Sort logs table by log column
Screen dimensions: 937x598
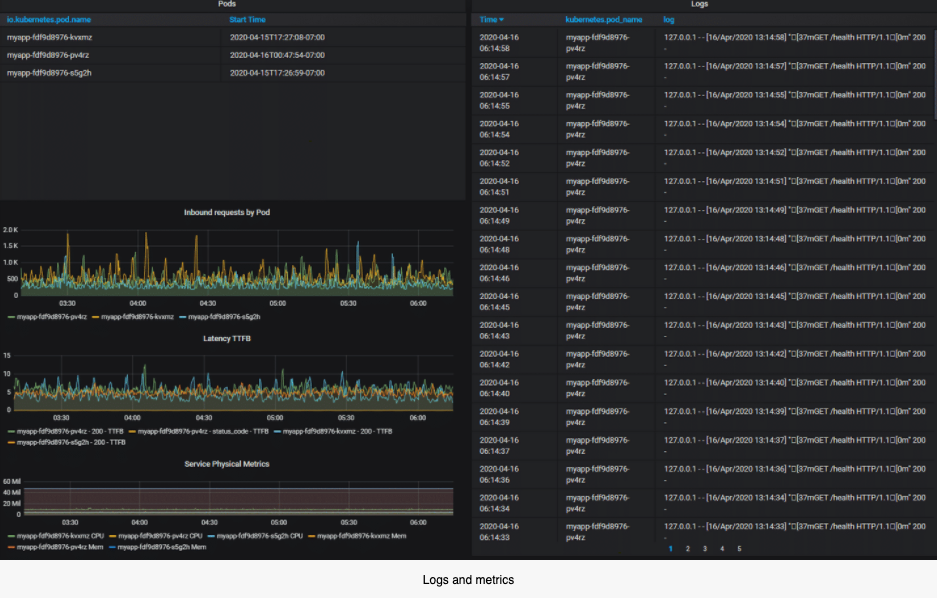(x=669, y=20)
